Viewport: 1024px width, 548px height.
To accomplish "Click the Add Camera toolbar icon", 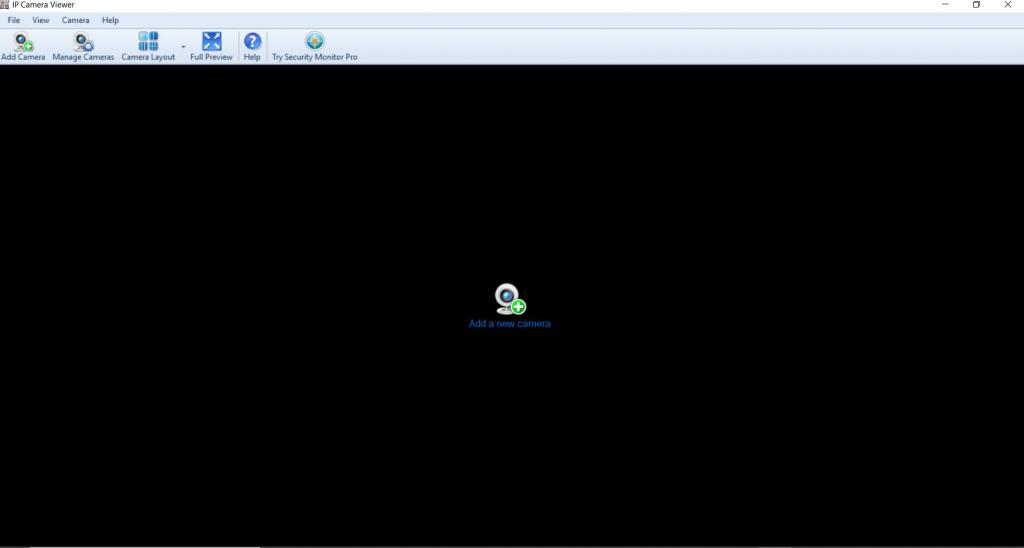I will [x=23, y=42].
